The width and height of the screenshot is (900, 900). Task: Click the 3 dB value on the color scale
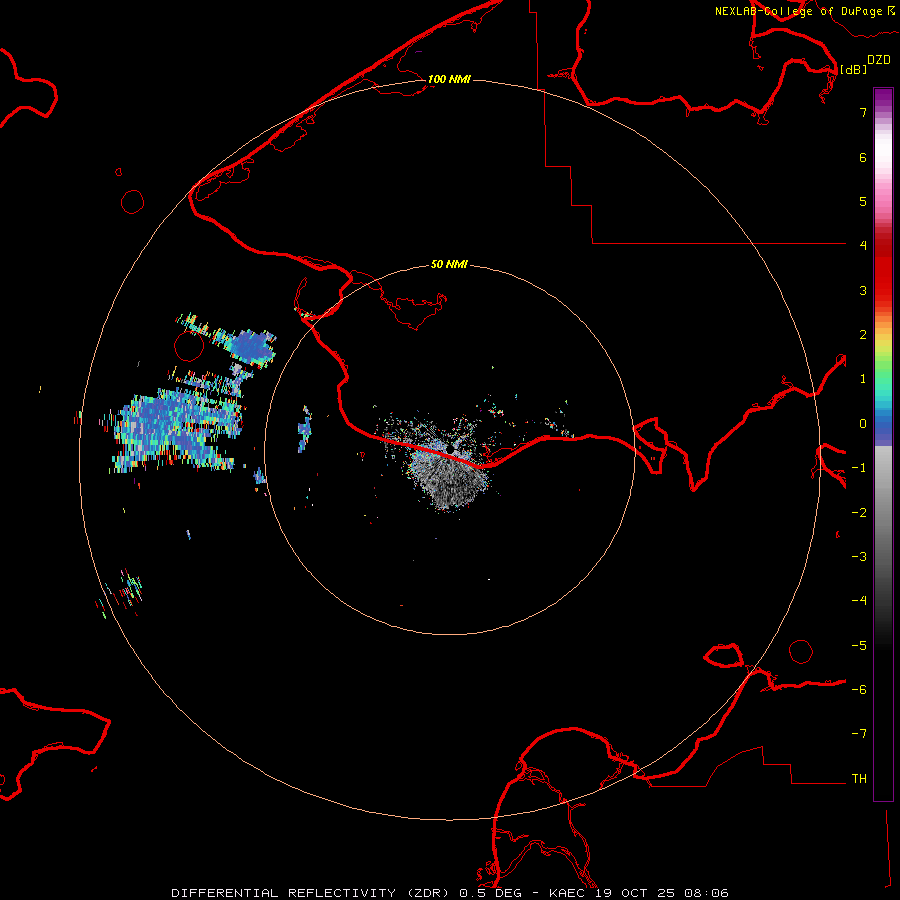(863, 290)
